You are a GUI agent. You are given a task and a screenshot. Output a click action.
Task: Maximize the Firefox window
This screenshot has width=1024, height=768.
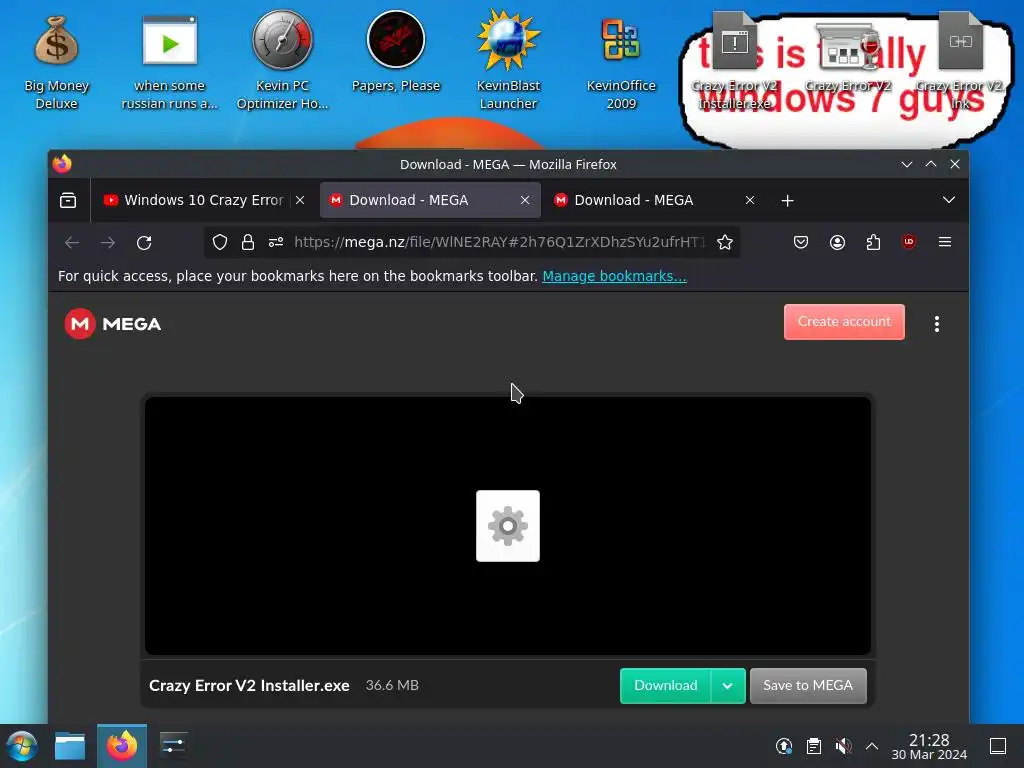[931, 165]
